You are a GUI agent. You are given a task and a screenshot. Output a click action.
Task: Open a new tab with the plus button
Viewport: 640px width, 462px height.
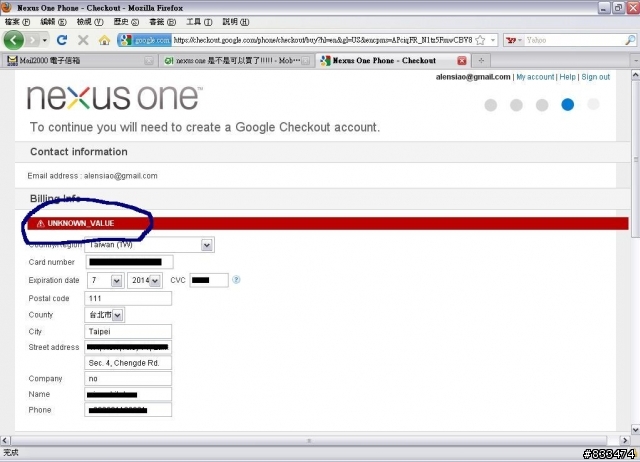coord(481,61)
